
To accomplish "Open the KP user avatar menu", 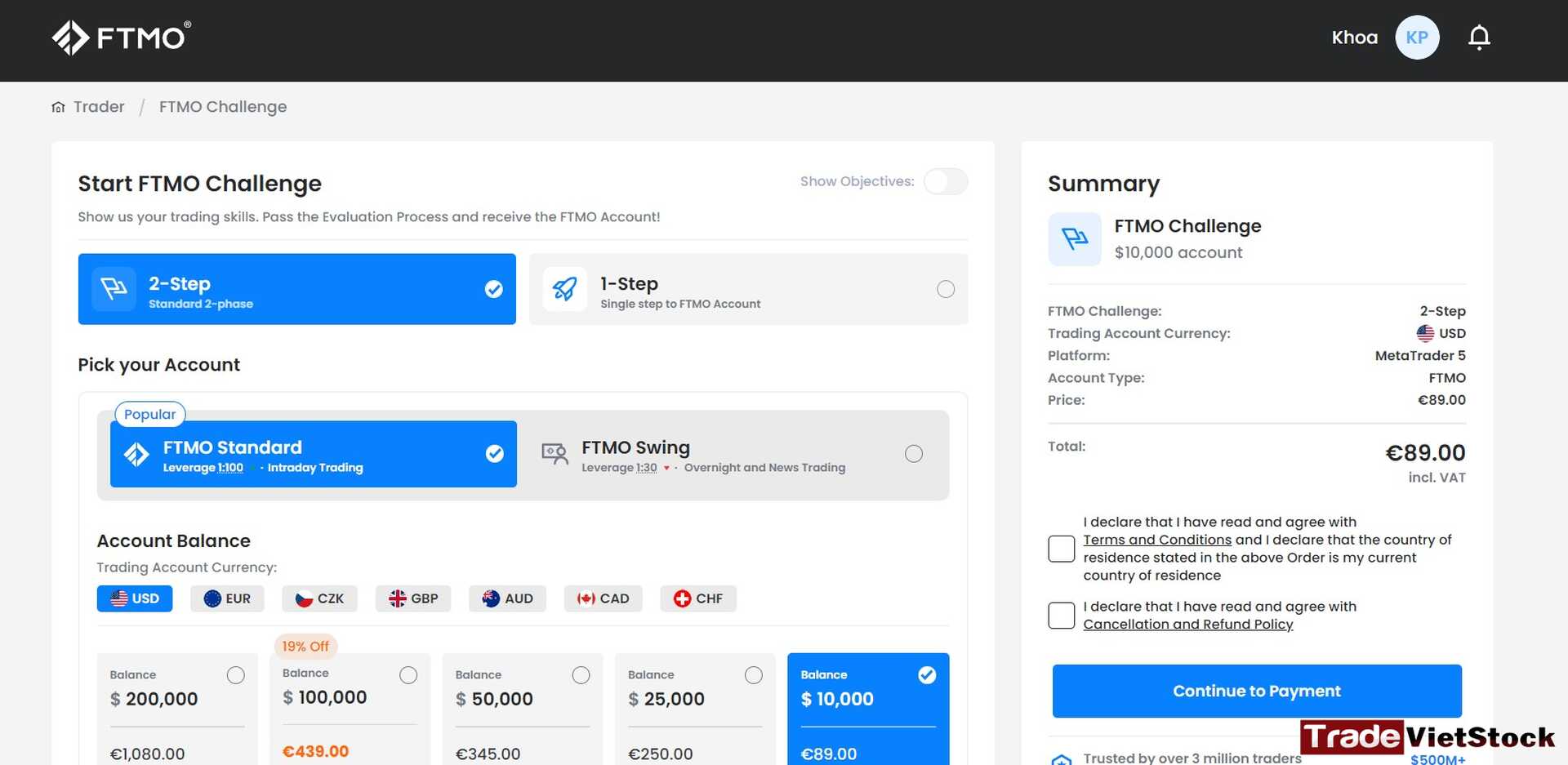I will click(1417, 38).
